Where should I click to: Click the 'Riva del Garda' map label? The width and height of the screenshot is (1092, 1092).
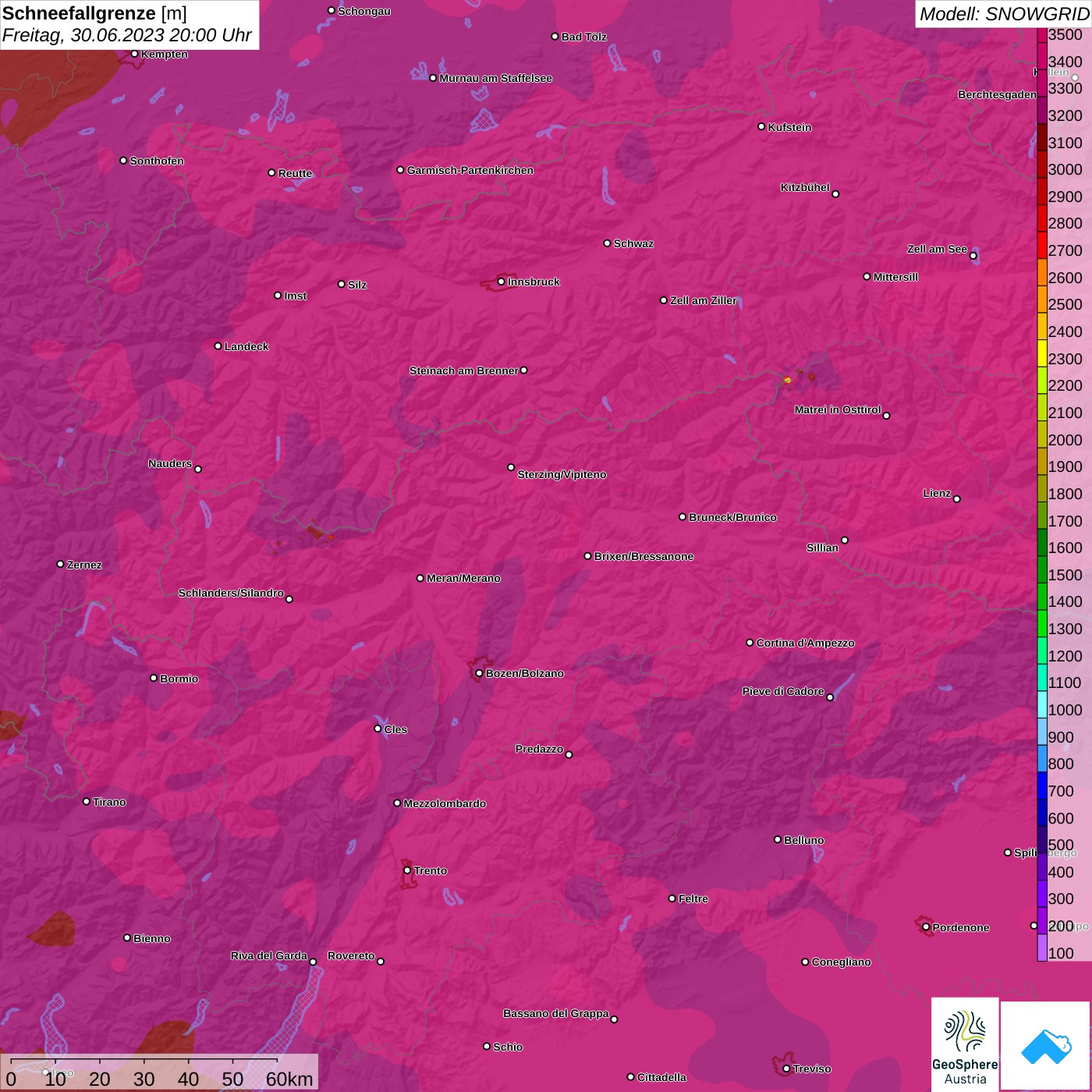[269, 955]
